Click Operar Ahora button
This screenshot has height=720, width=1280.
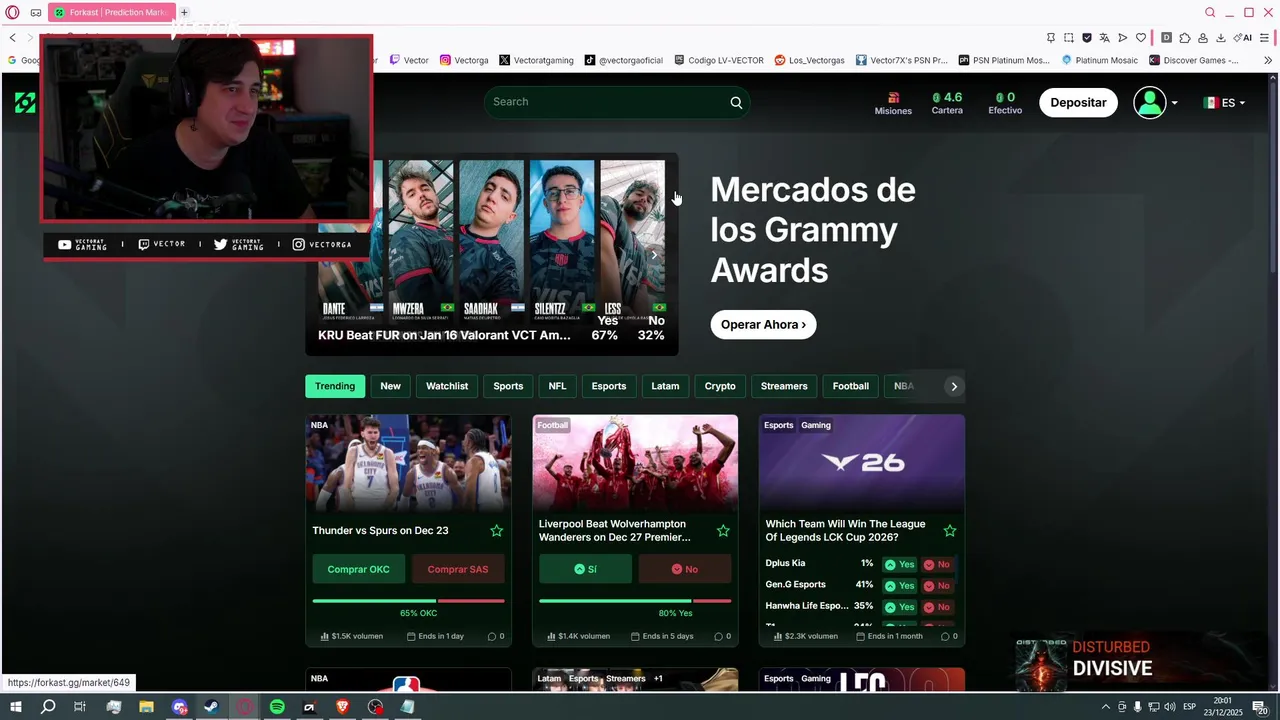pos(764,325)
